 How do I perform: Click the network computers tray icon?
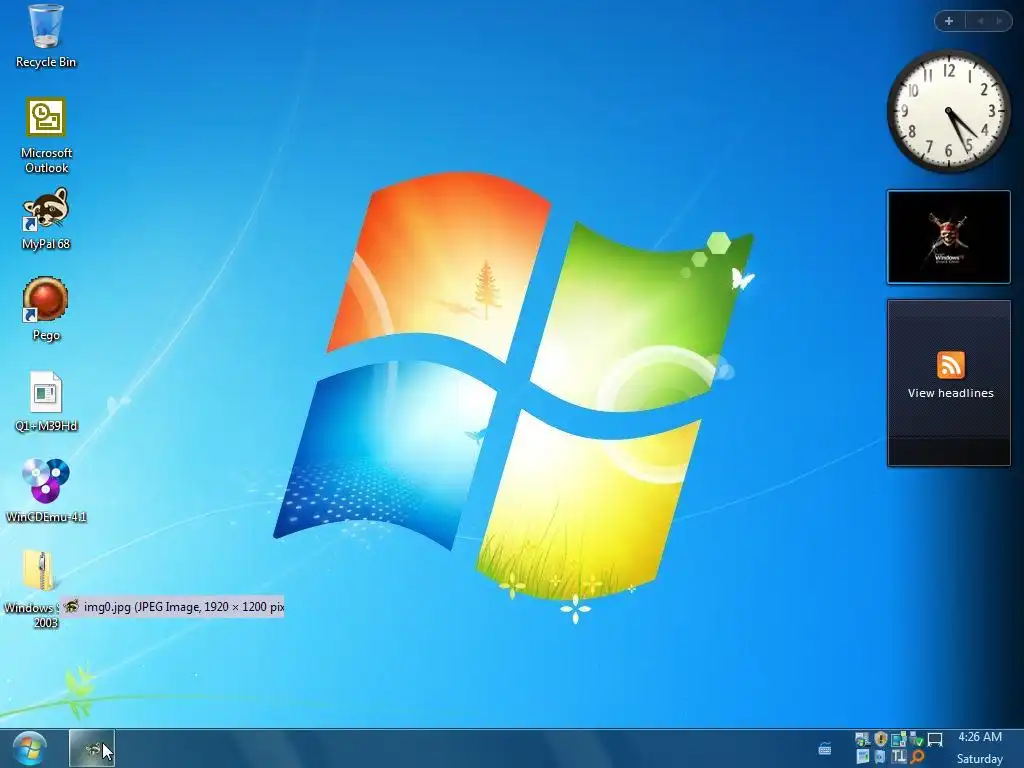(x=899, y=739)
